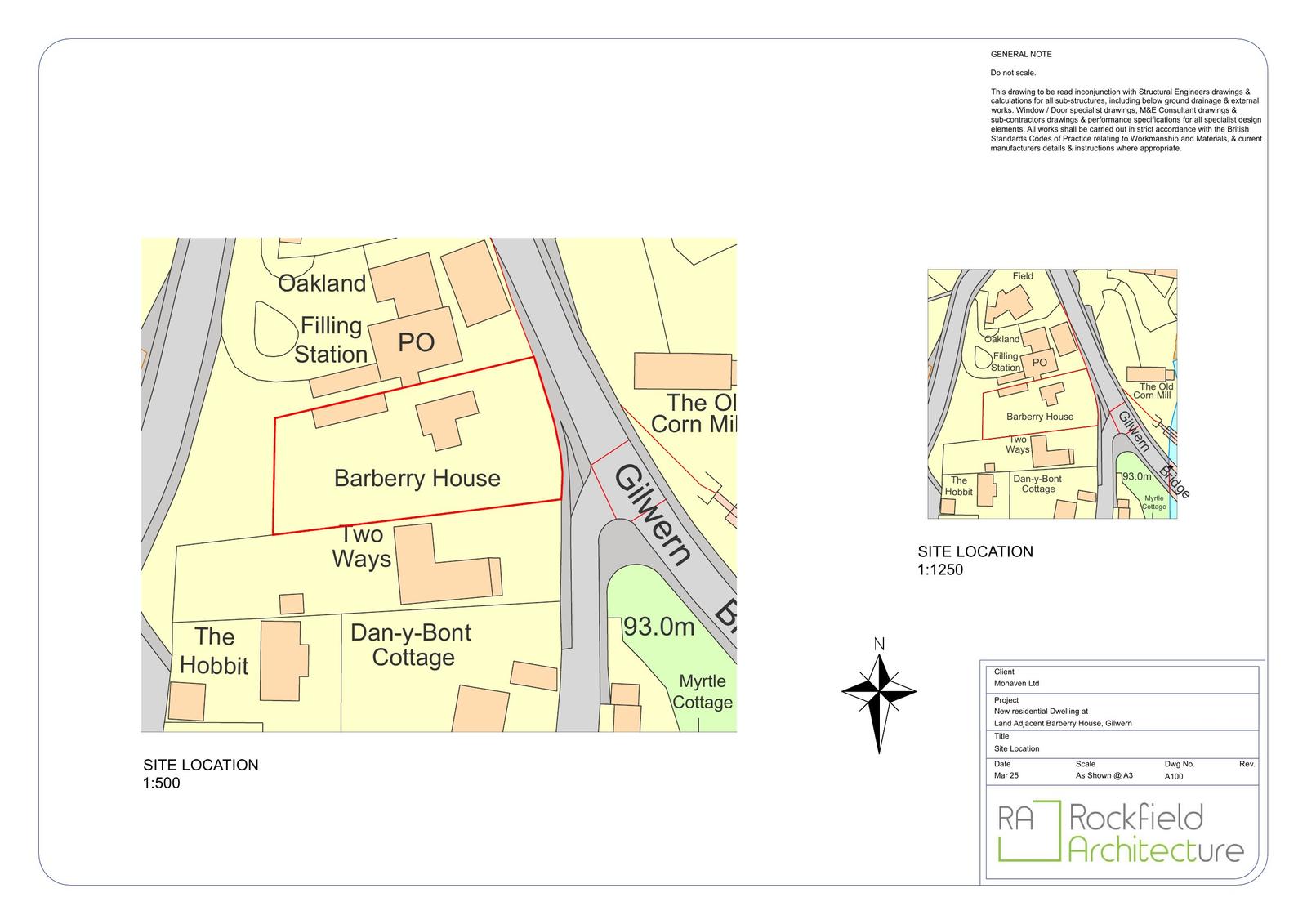Click the north arrow compass rose
The image size is (1307, 924).
(x=879, y=694)
